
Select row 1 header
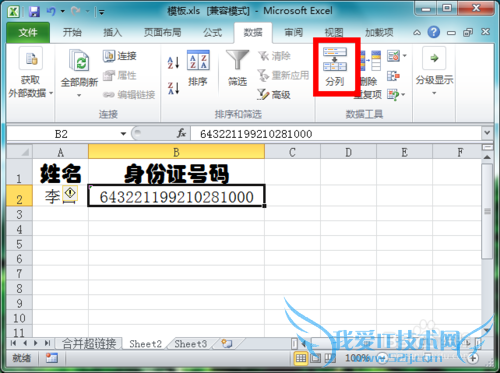[x=19, y=172]
